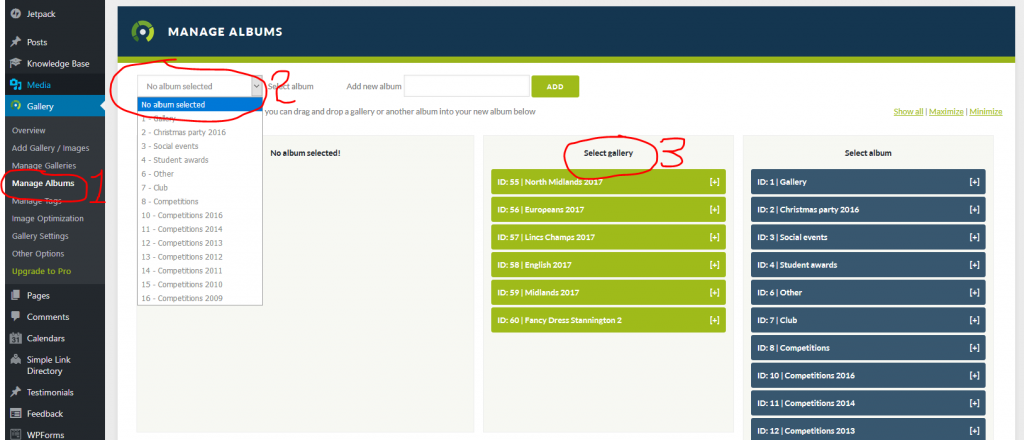Choose '3 - Social events' from dropdown
1024x440 pixels.
[200, 146]
